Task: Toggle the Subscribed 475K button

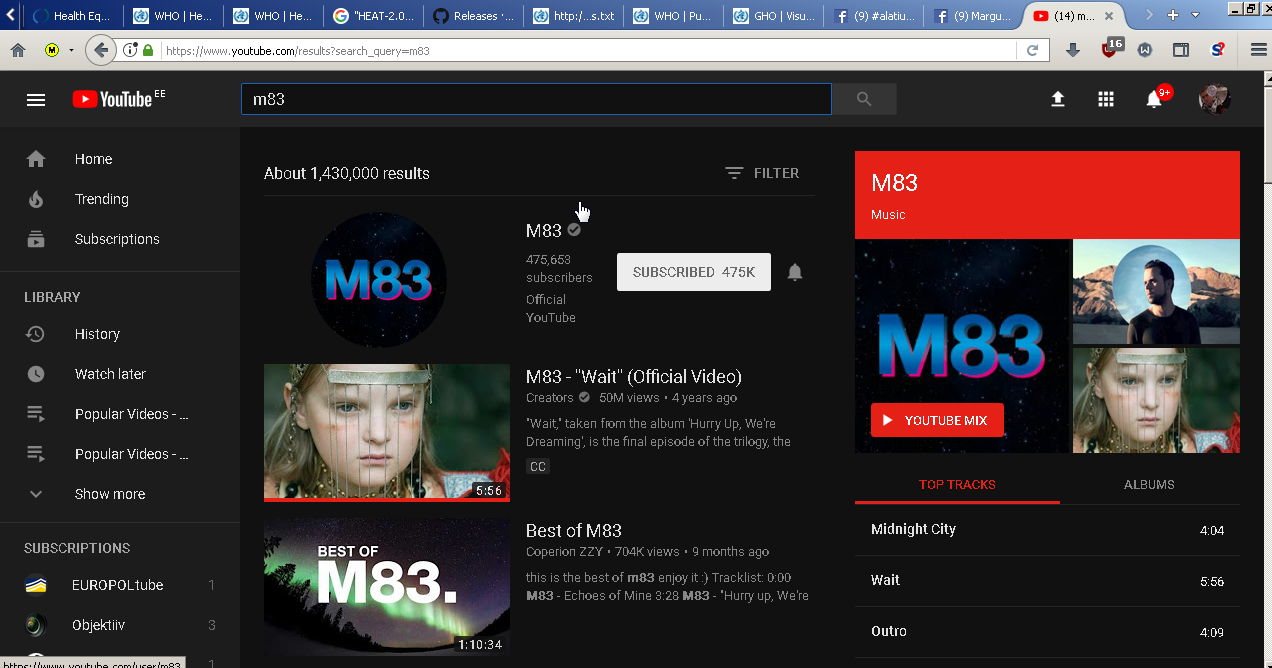Action: 693,272
